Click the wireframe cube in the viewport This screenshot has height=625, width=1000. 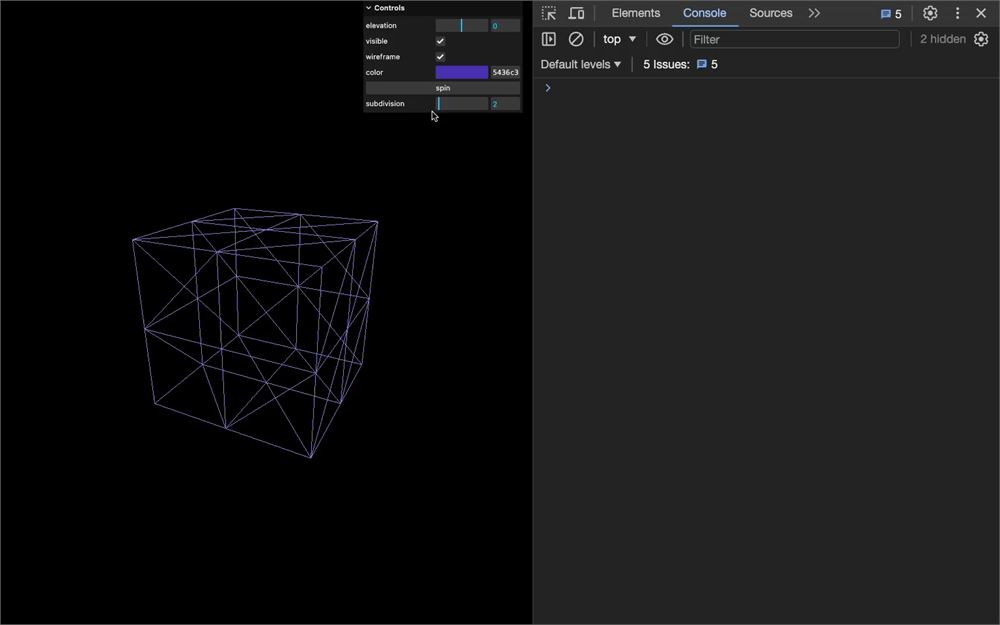click(255, 332)
